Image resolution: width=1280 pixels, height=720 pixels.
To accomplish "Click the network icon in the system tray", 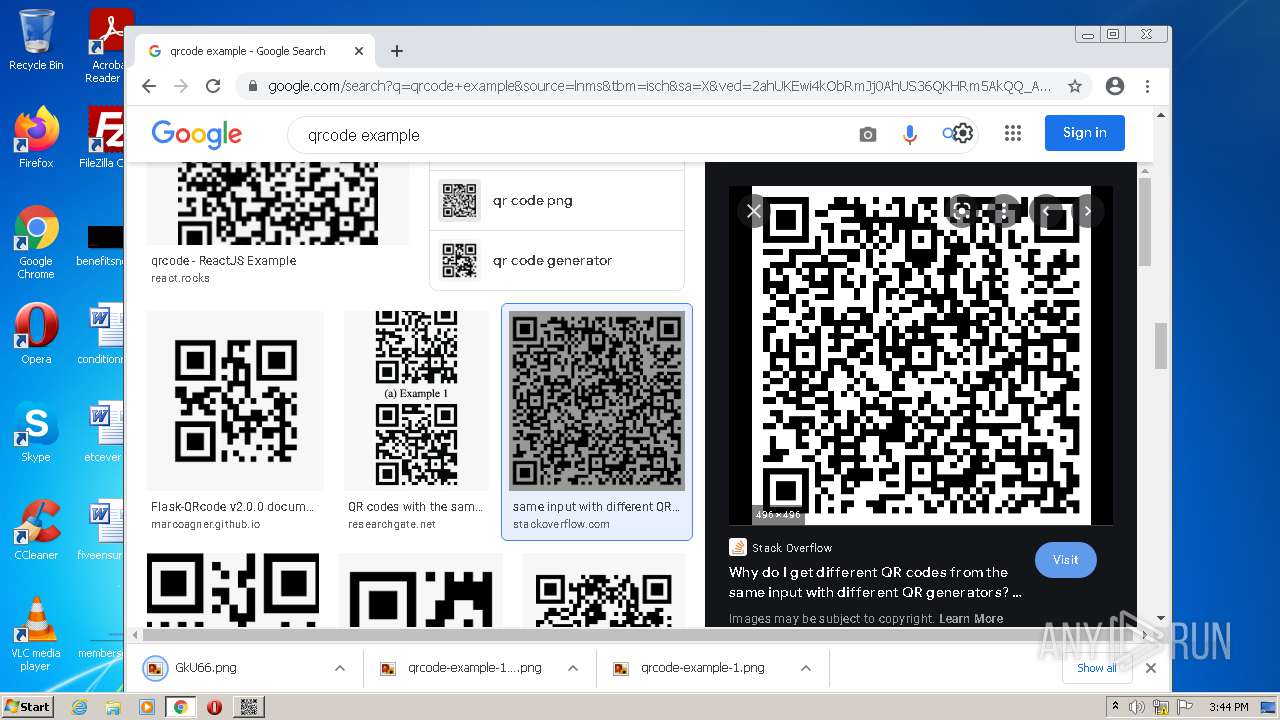I will pos(1161,707).
